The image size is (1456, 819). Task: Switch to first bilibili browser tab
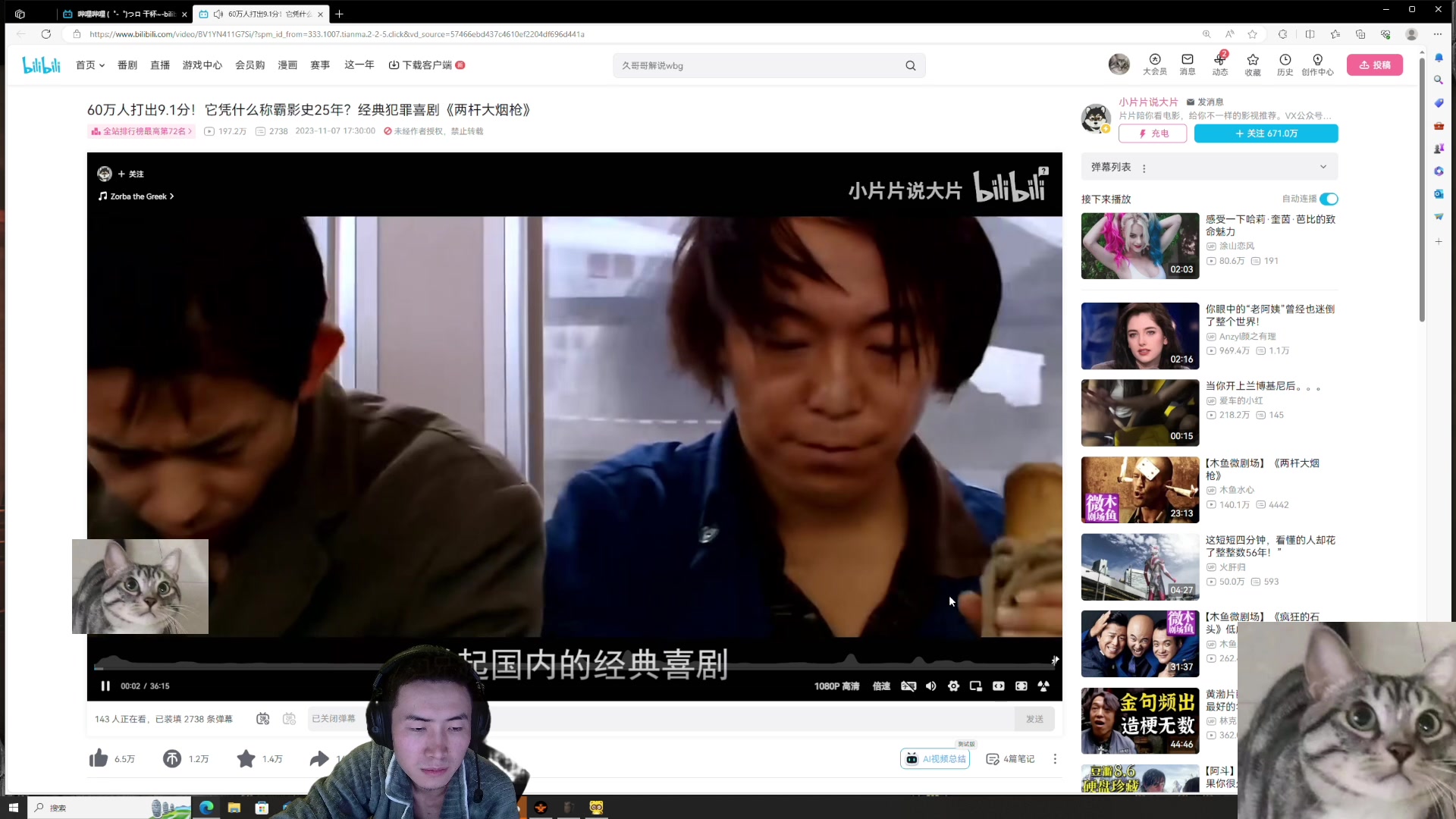click(x=124, y=14)
